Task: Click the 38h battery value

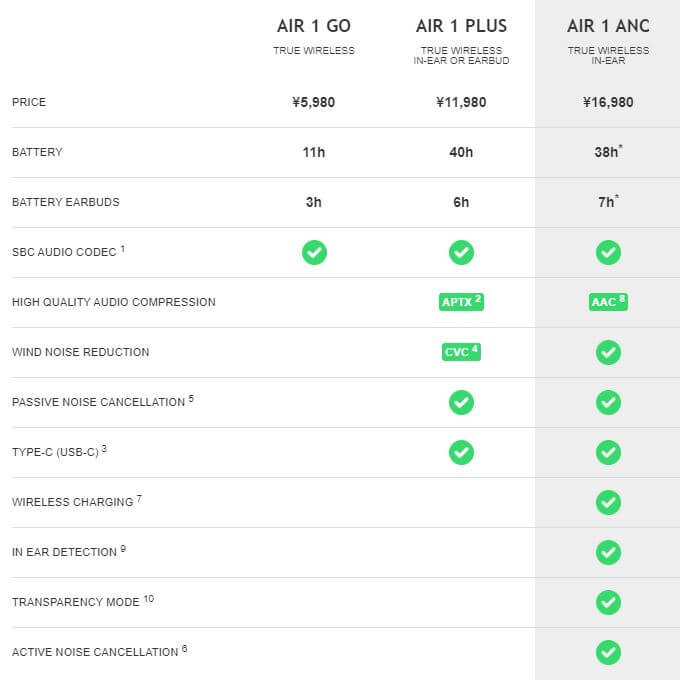Action: pyautogui.click(x=608, y=152)
